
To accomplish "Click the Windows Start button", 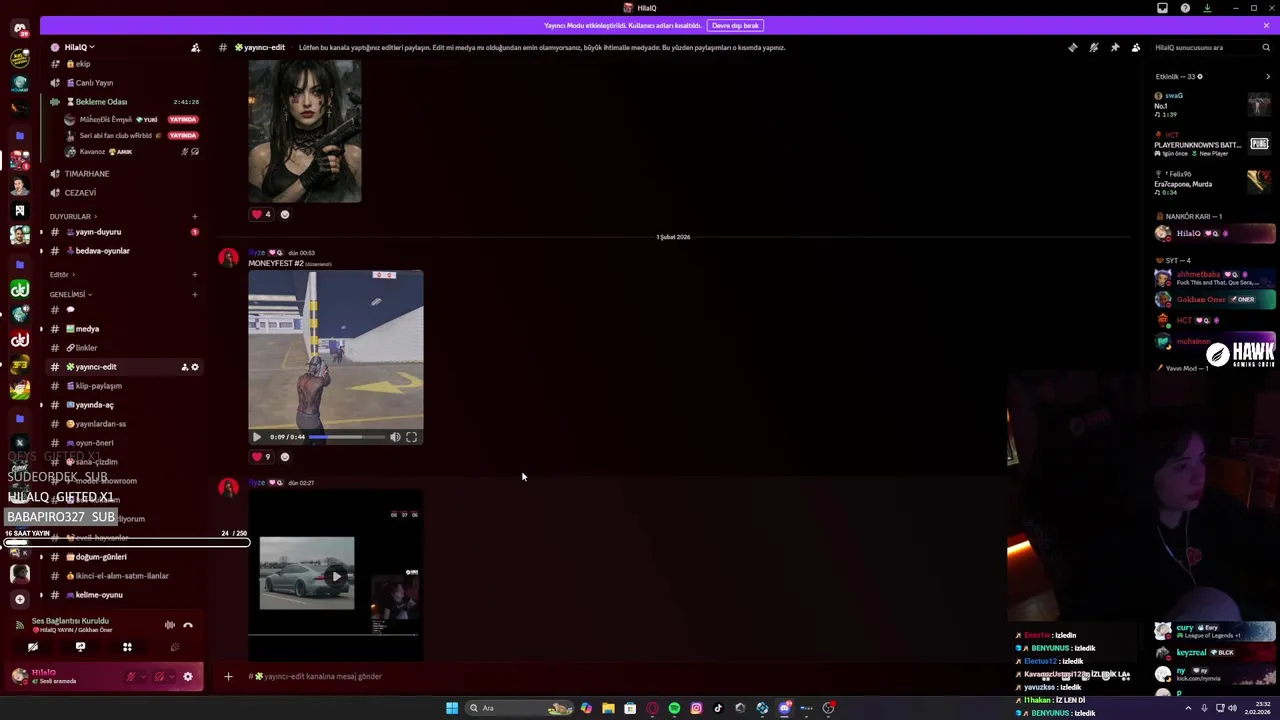I will point(452,708).
